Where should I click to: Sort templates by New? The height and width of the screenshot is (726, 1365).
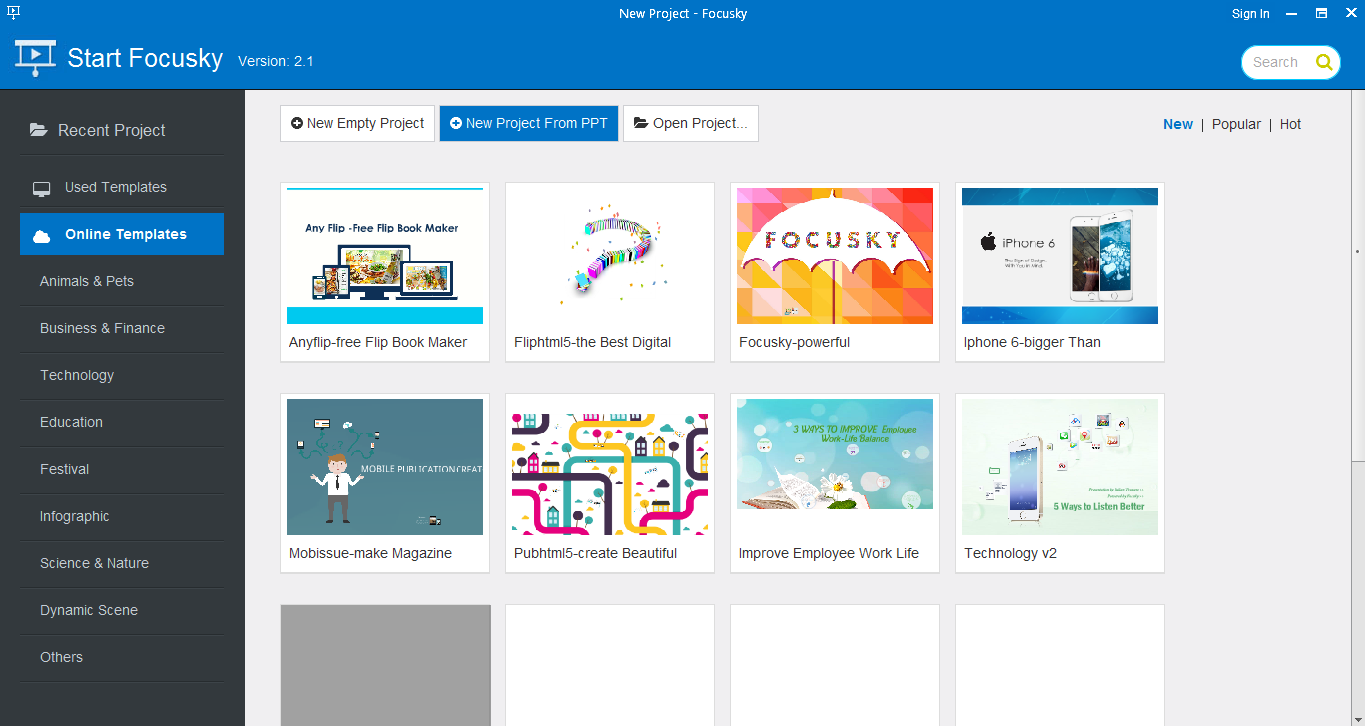point(1177,124)
